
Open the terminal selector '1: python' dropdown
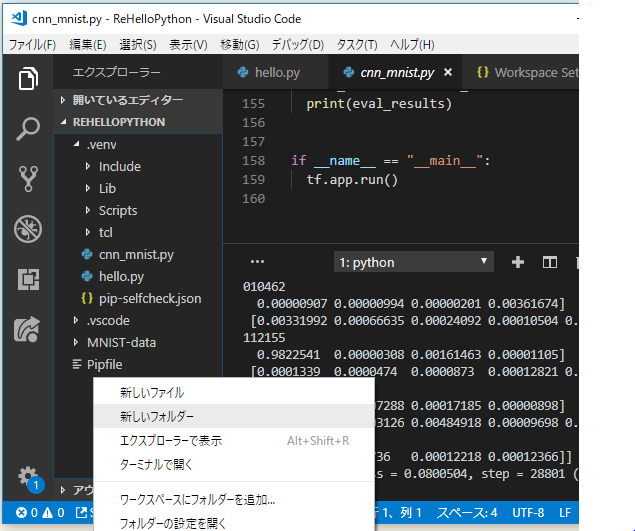click(x=413, y=262)
